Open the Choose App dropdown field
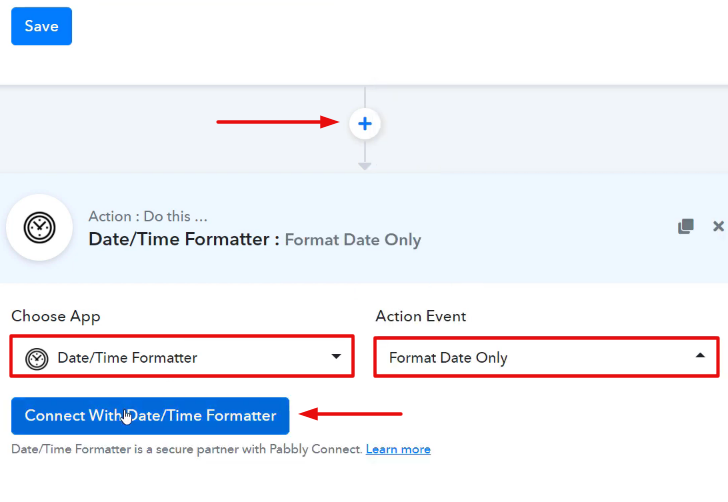 [x=182, y=356]
